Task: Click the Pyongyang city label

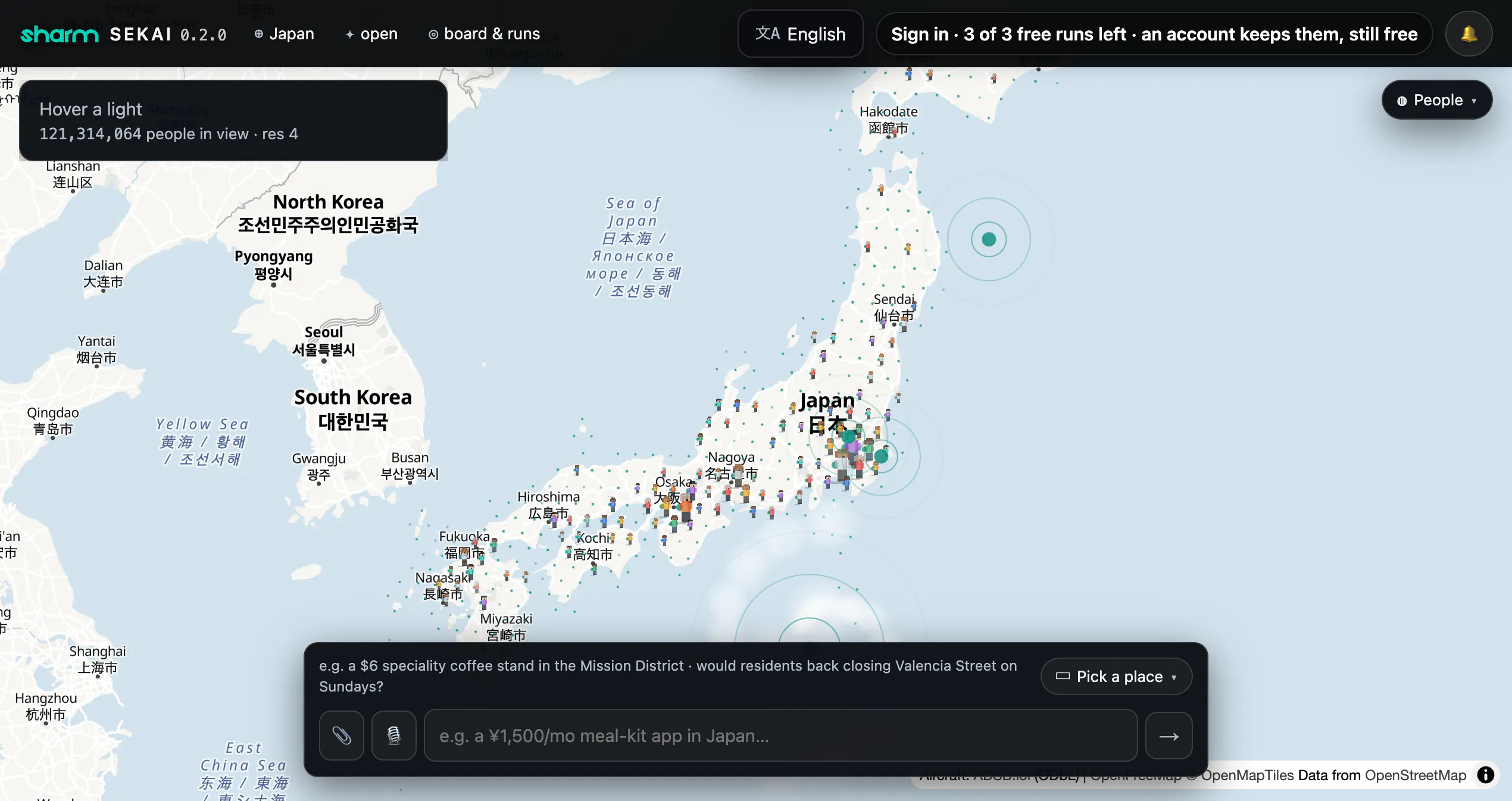Action: (x=273, y=265)
